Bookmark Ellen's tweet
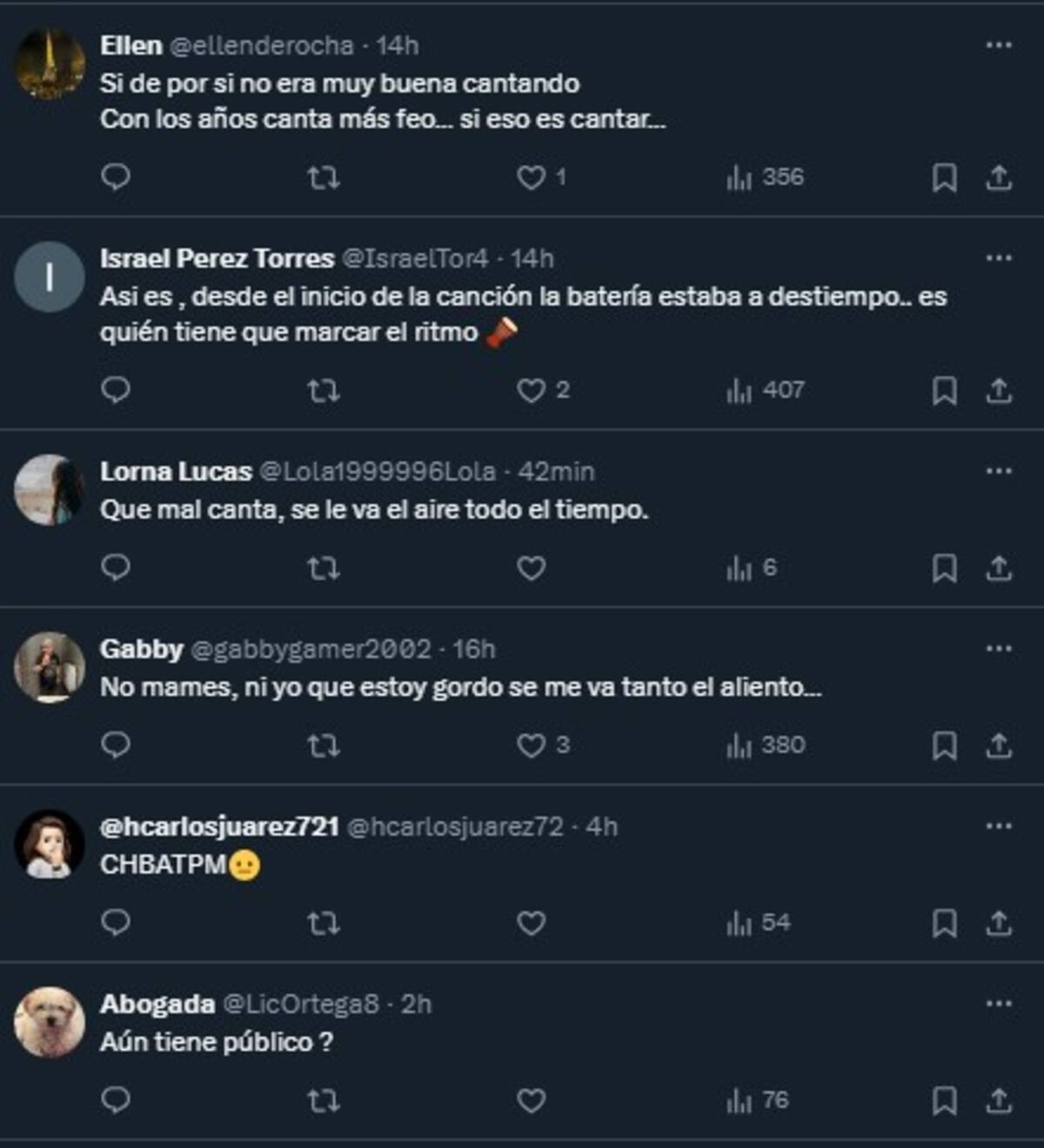Viewport: 1044px width, 1148px height. (x=944, y=178)
